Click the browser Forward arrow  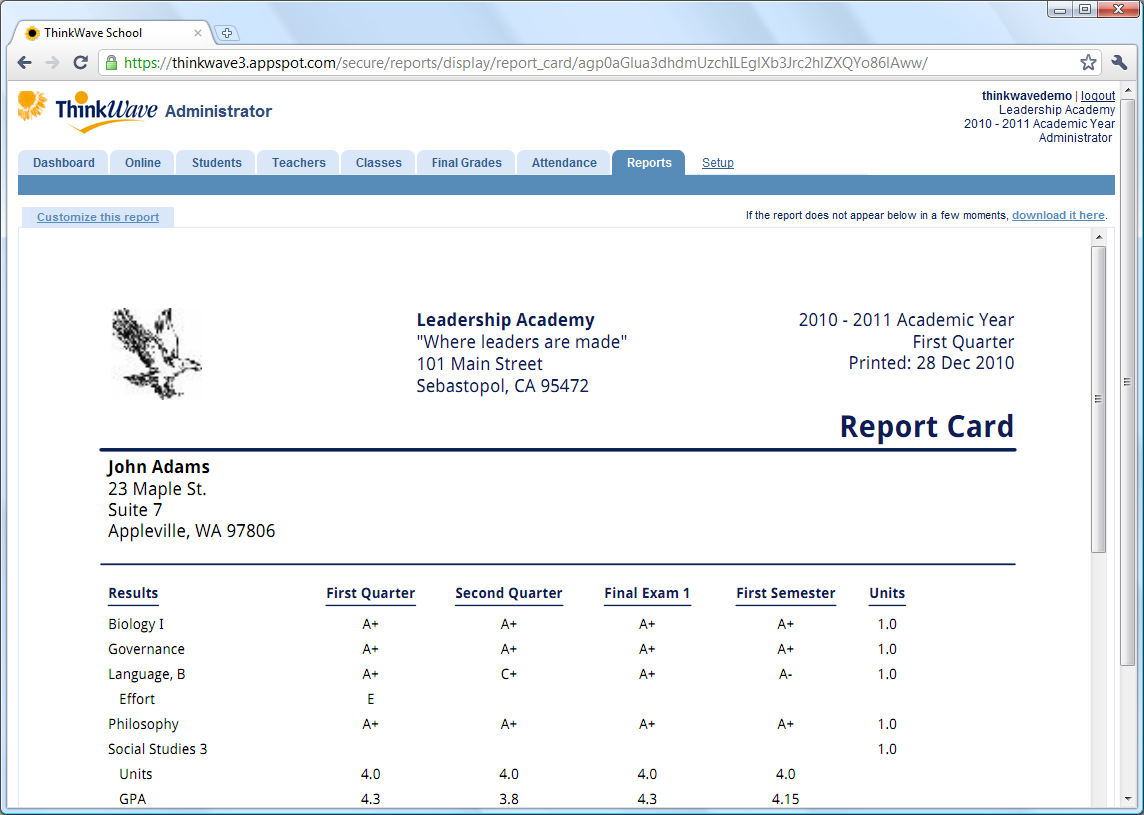[x=53, y=63]
